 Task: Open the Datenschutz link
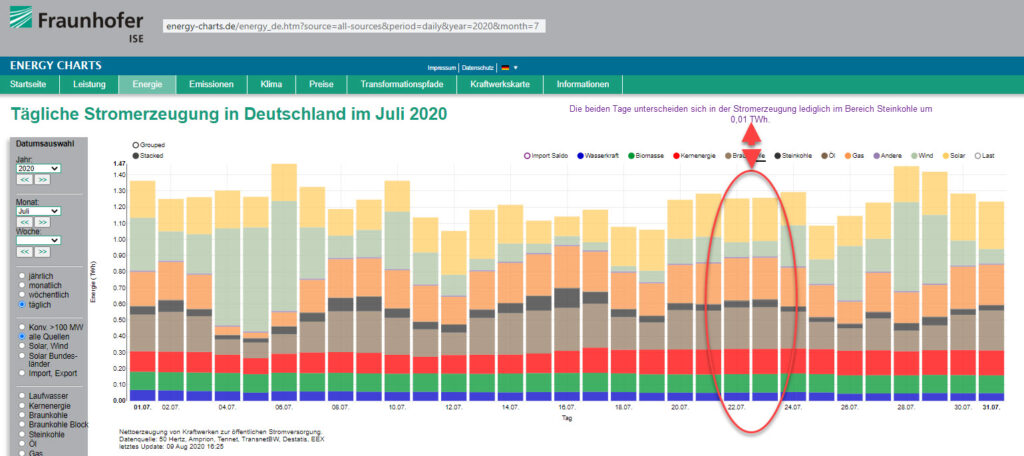(x=478, y=68)
